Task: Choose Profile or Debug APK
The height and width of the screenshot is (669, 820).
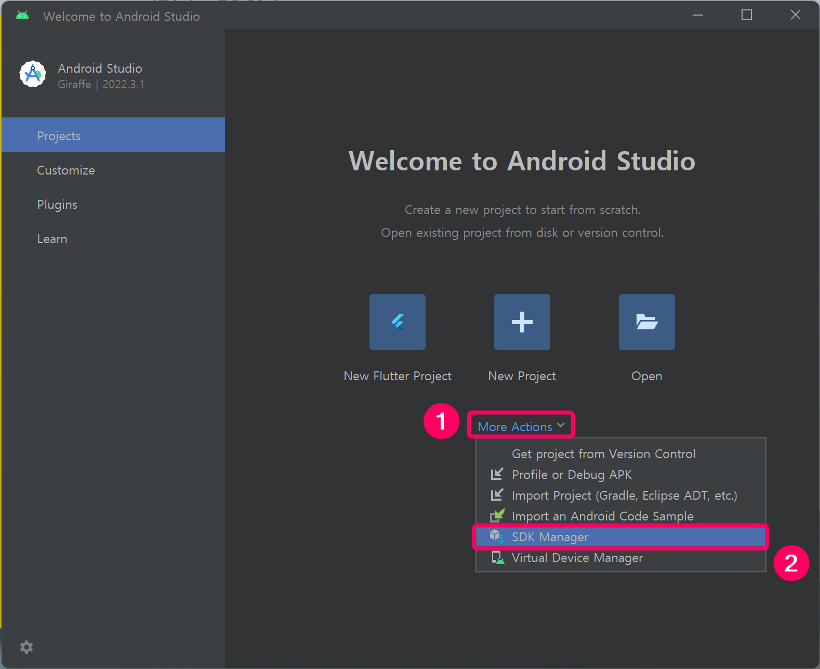Action: 621,474
